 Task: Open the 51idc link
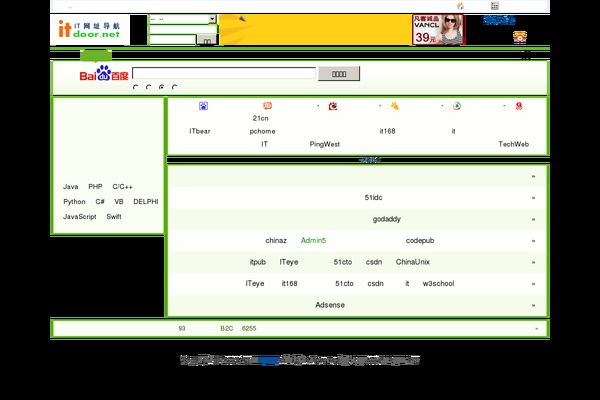(x=373, y=198)
